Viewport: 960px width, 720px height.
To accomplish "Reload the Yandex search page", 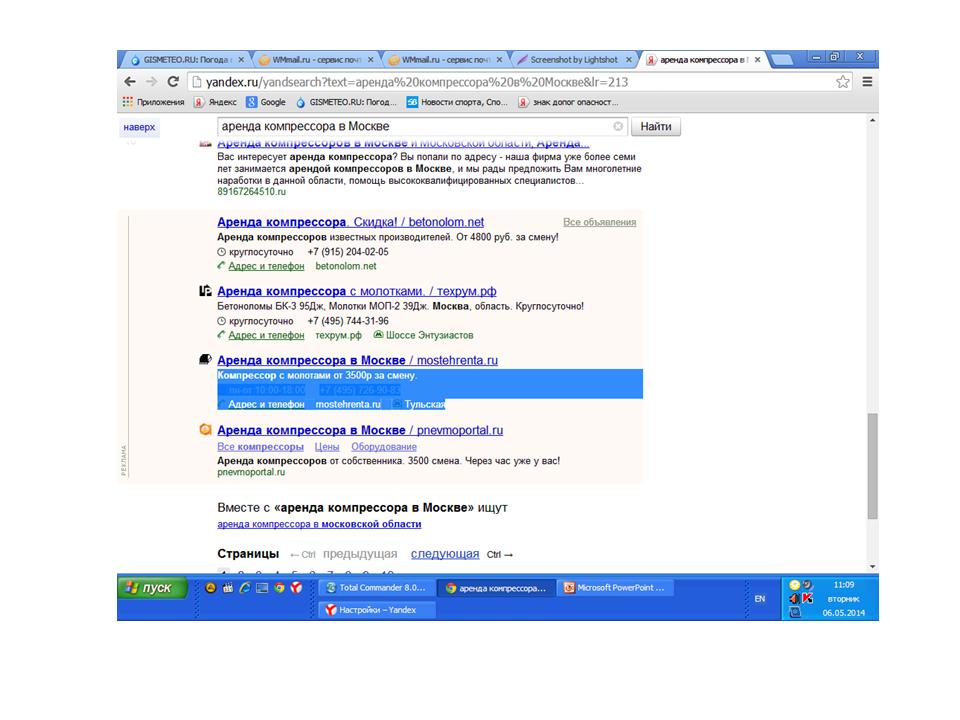I will 173,81.
